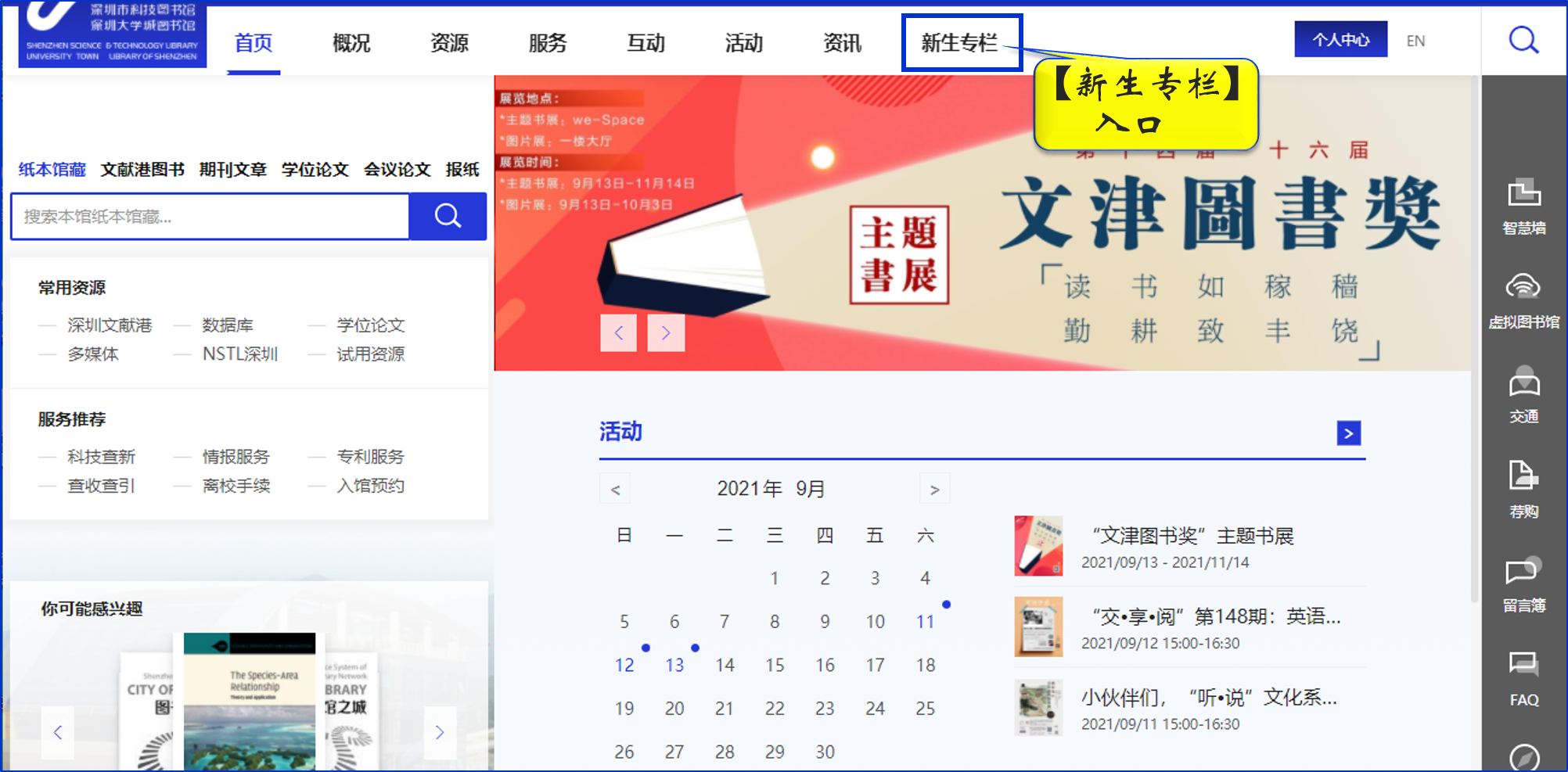
Task: Click in the 搜索本馆纸本馆藏 search field
Action: pyautogui.click(x=210, y=217)
